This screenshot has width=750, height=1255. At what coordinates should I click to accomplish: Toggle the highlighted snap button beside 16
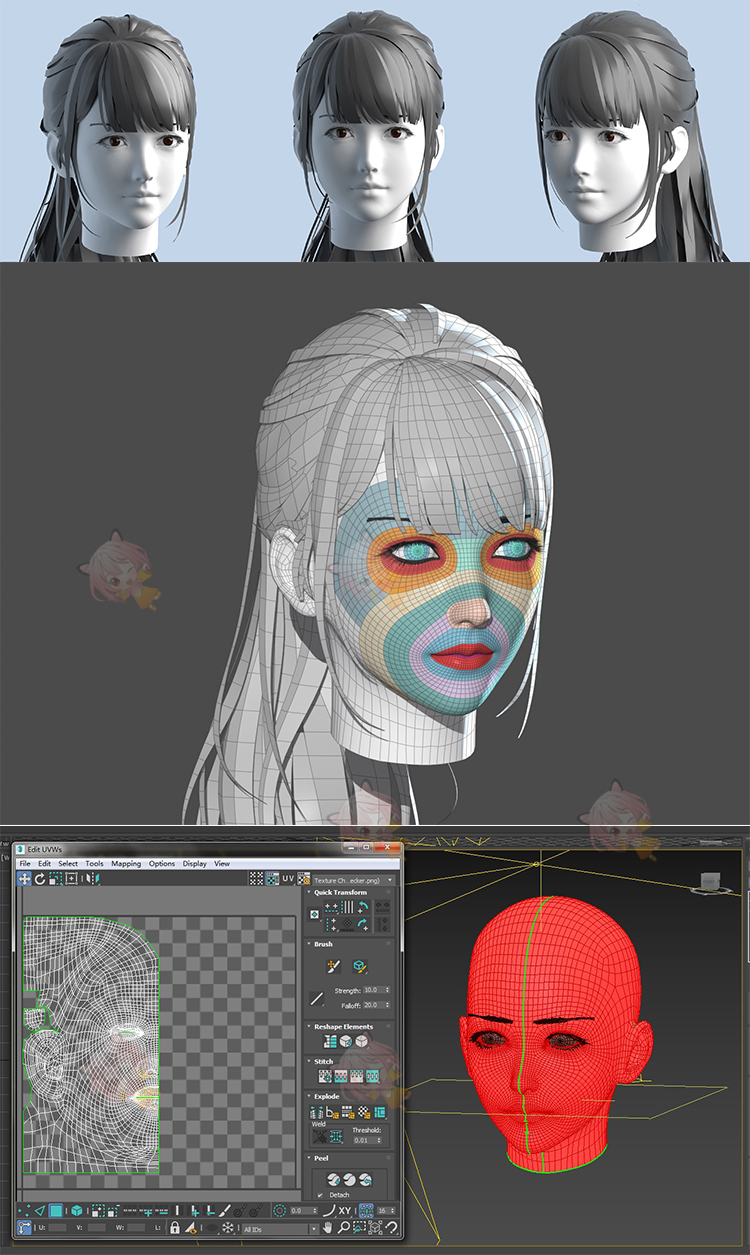tap(366, 1211)
